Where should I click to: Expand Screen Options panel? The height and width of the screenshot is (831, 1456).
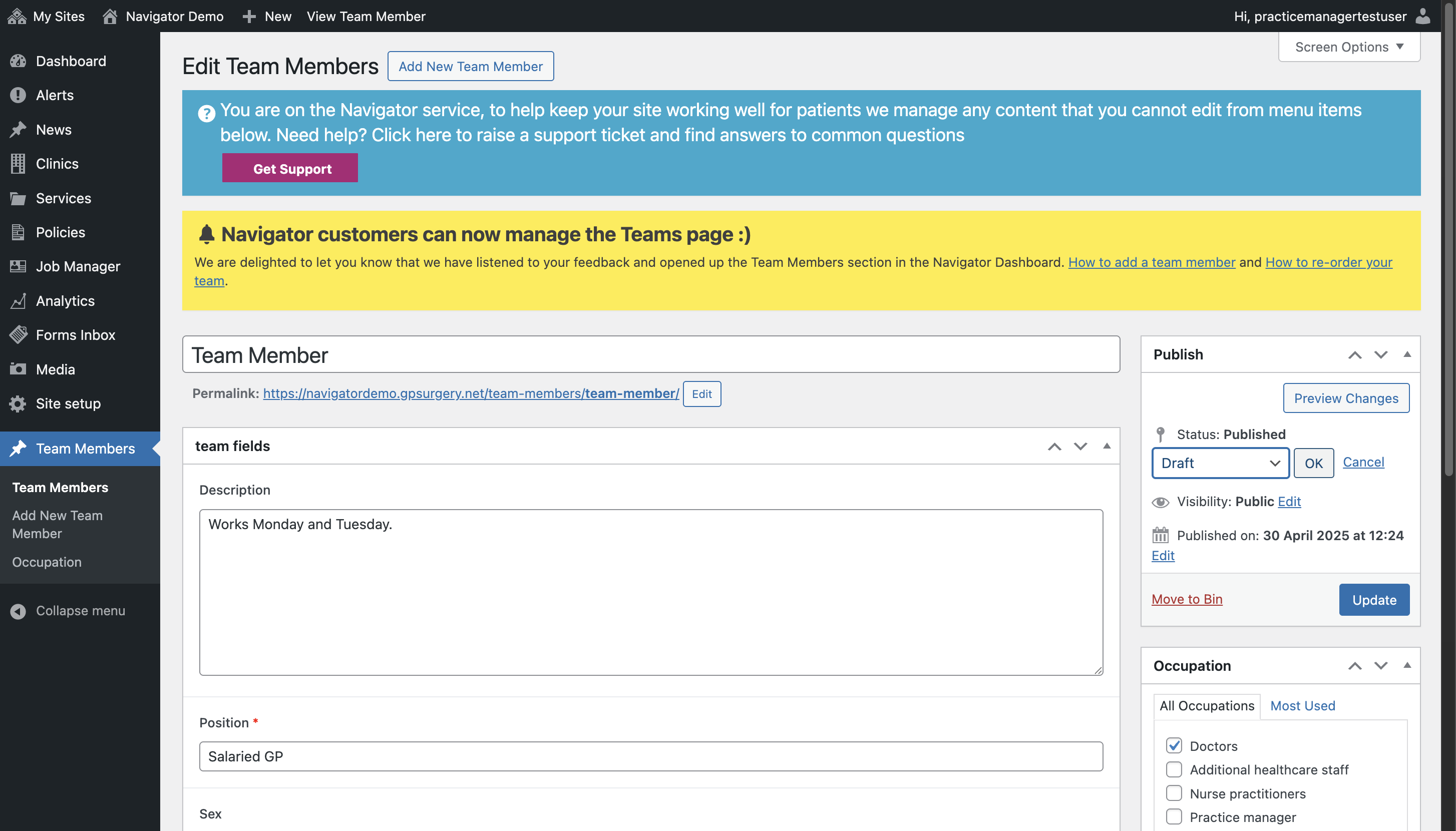pyautogui.click(x=1349, y=47)
